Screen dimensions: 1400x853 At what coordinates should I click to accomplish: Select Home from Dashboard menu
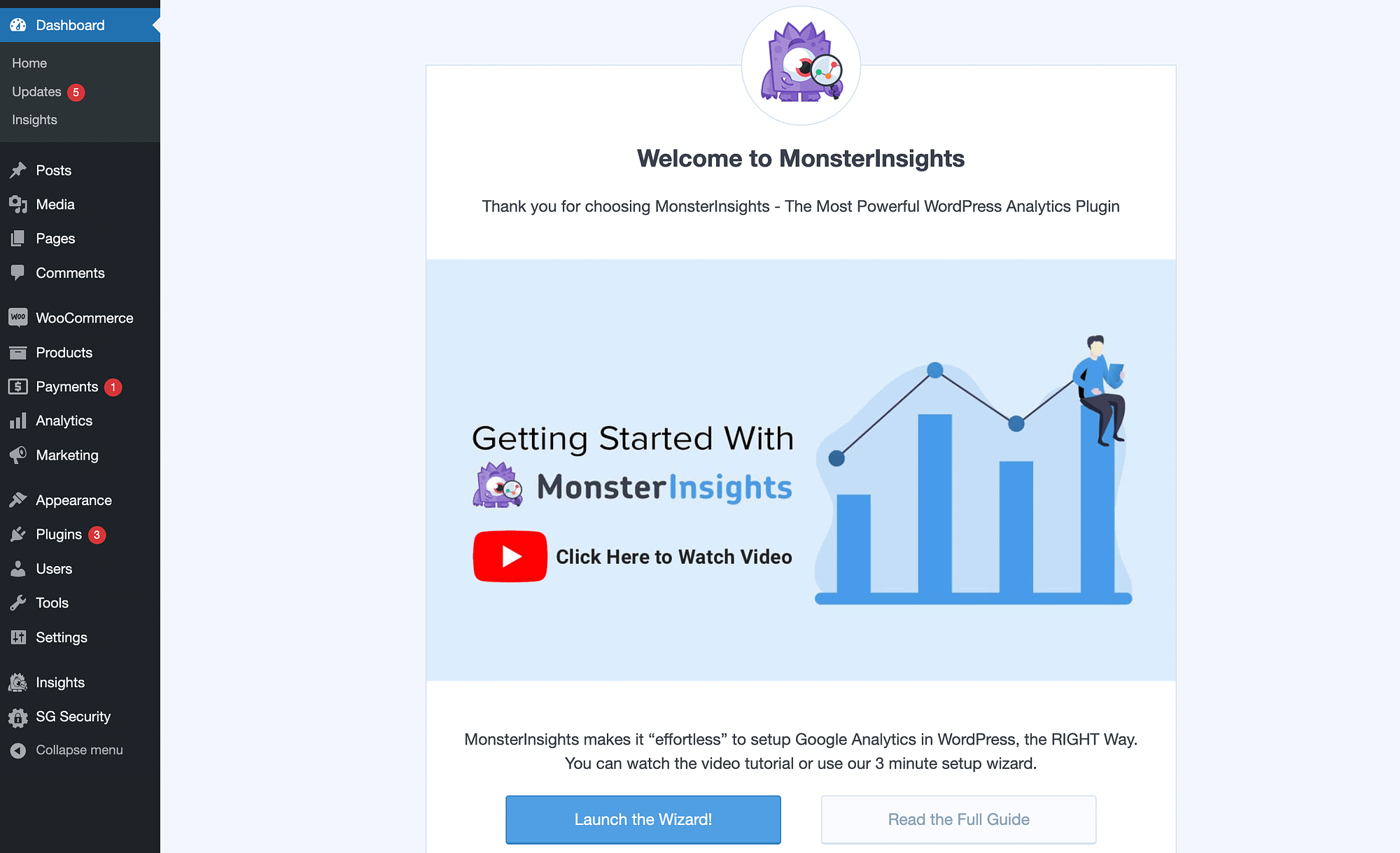pyautogui.click(x=27, y=63)
